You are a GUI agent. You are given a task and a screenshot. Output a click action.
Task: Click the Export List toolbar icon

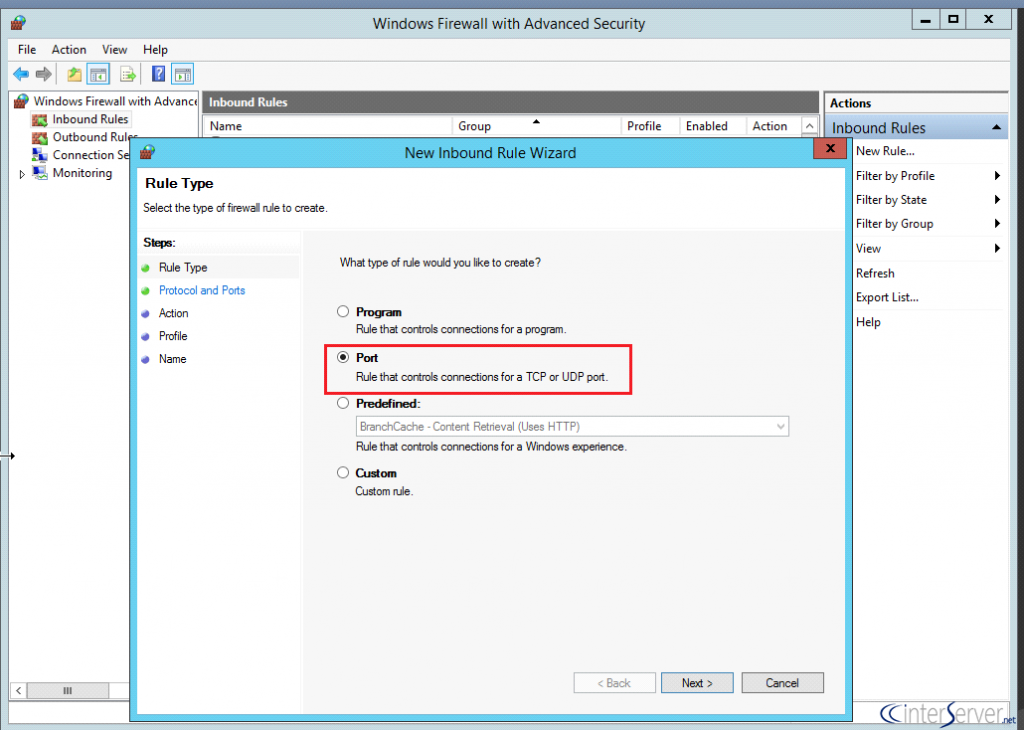point(128,74)
